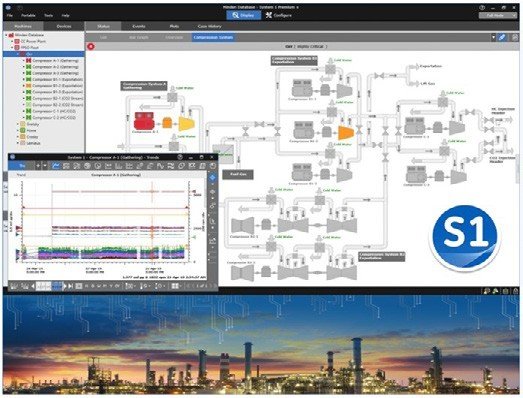Switch to Configure mode

(x=279, y=15)
